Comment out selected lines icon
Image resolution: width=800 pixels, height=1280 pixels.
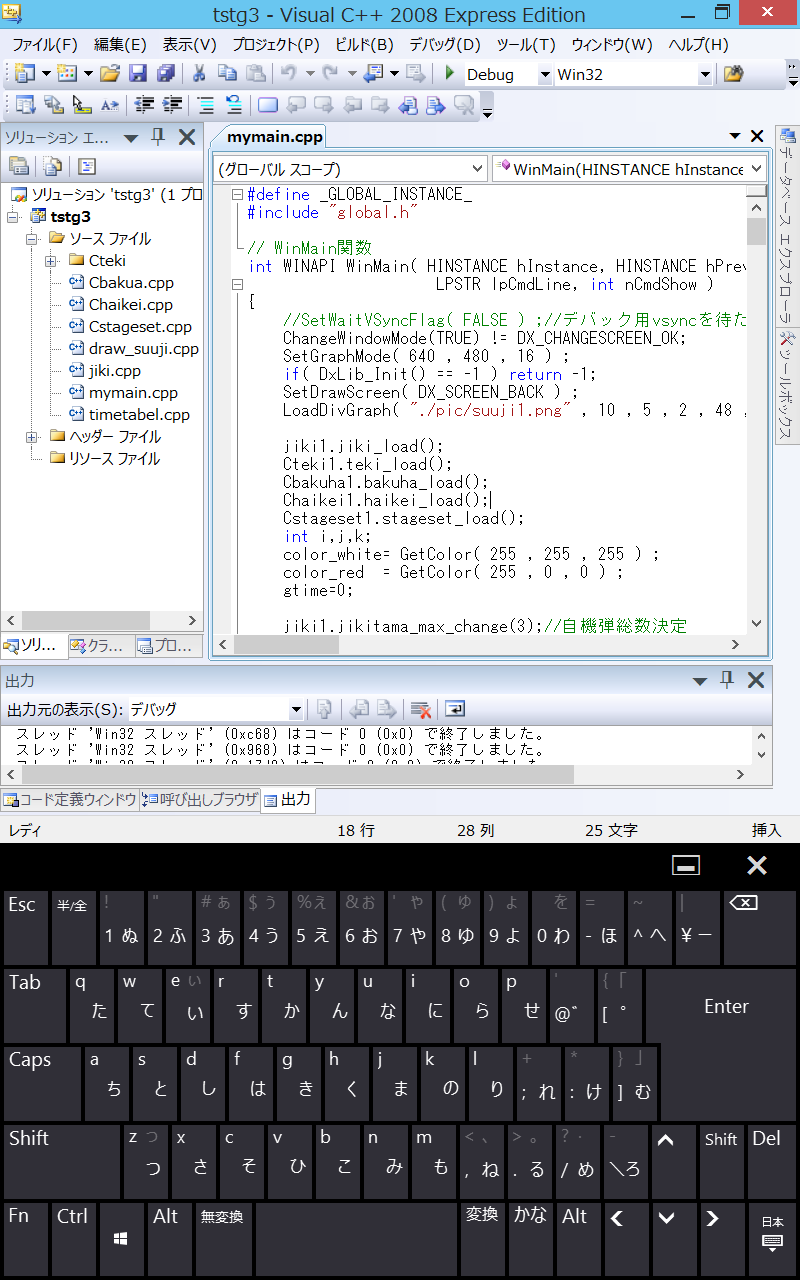[x=206, y=104]
